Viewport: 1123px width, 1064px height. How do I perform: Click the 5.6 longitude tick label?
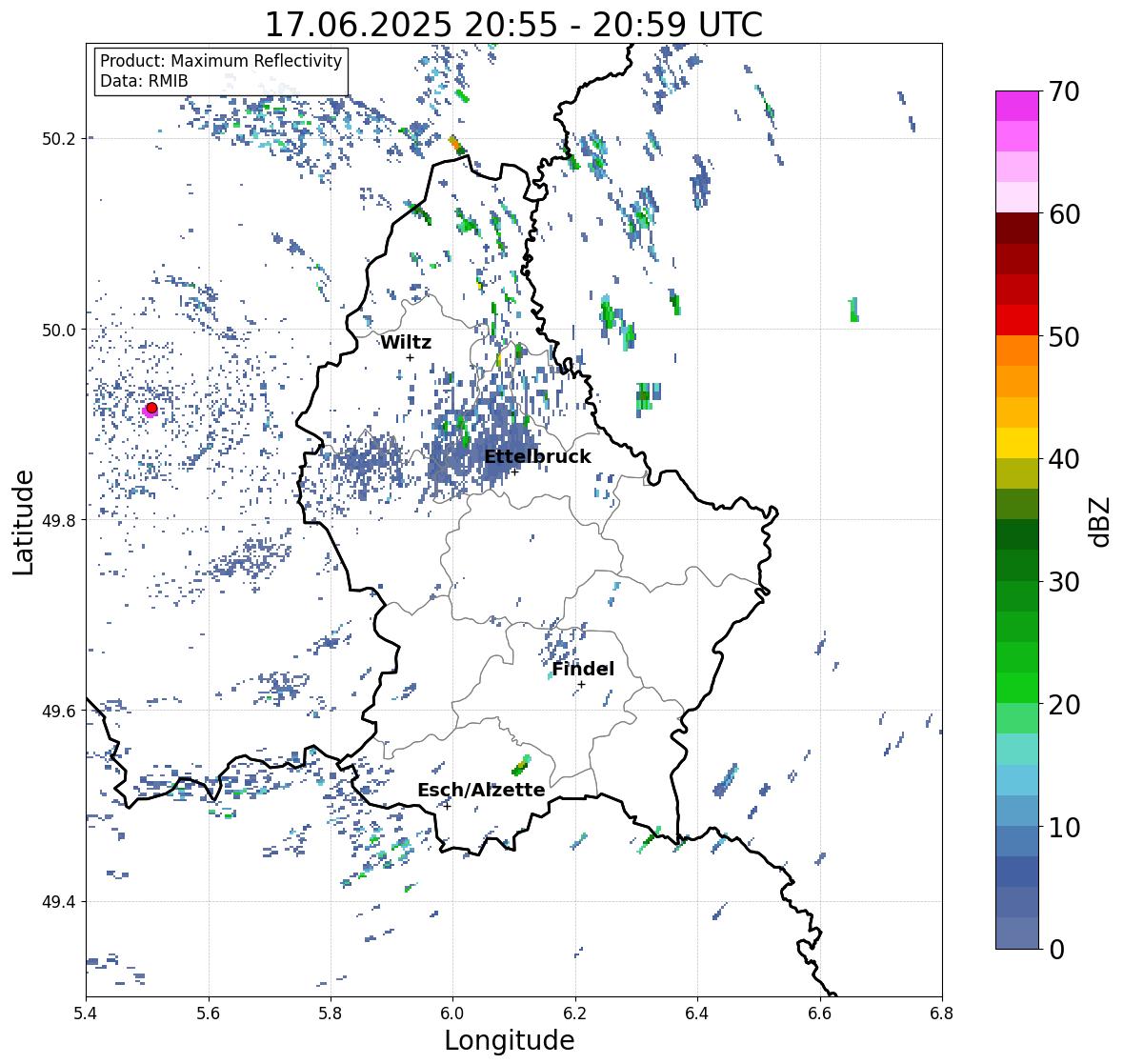(x=209, y=1013)
